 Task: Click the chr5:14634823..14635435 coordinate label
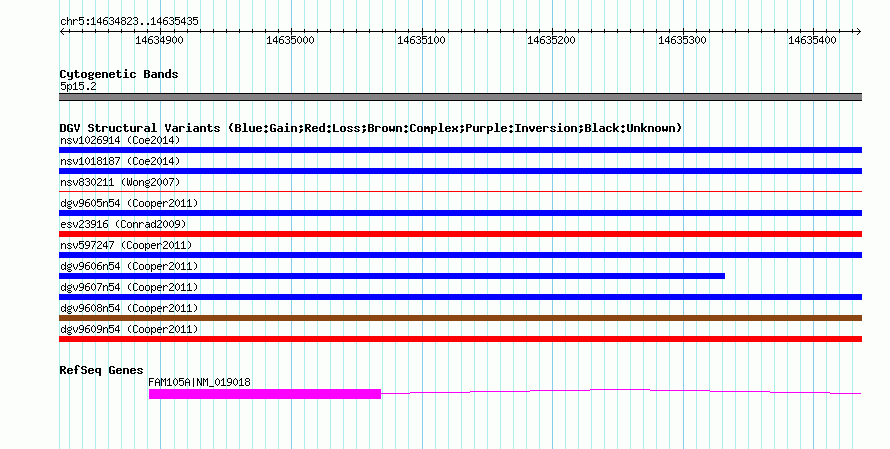(x=129, y=22)
